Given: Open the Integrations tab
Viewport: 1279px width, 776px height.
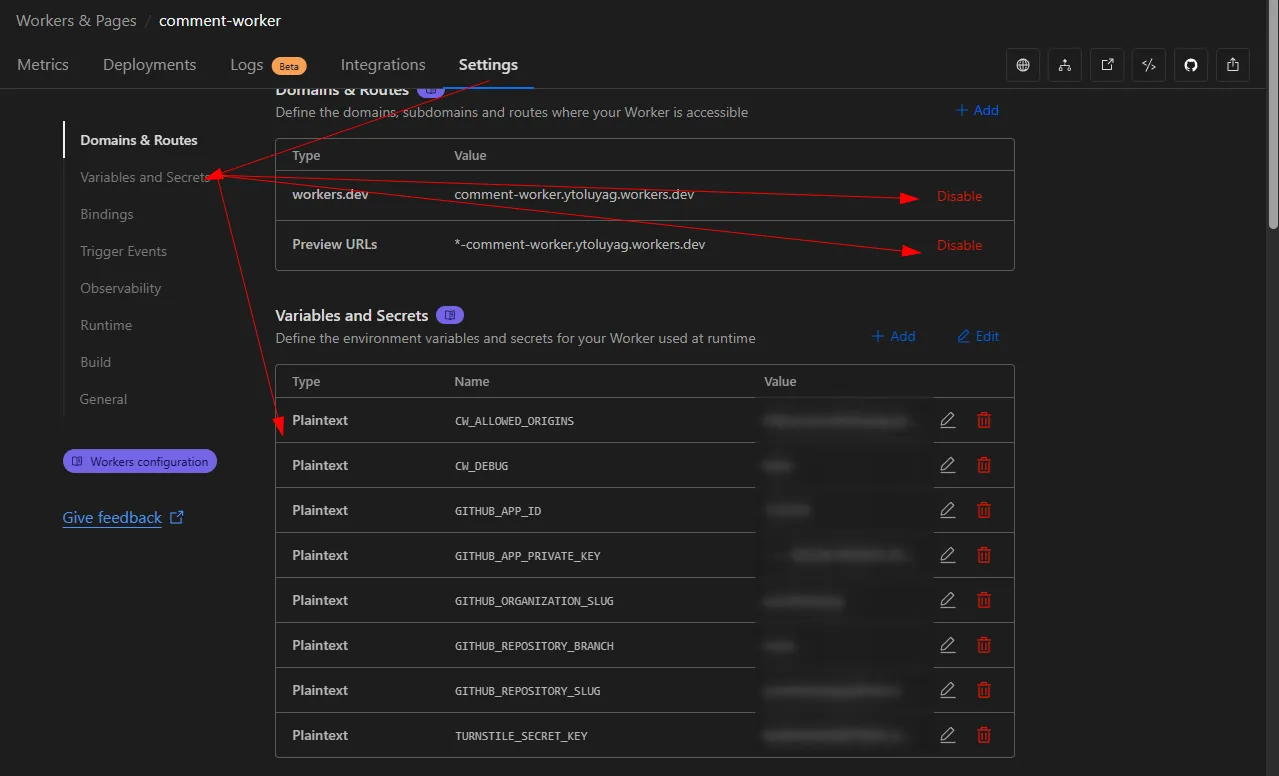Looking at the screenshot, I should 383,65.
